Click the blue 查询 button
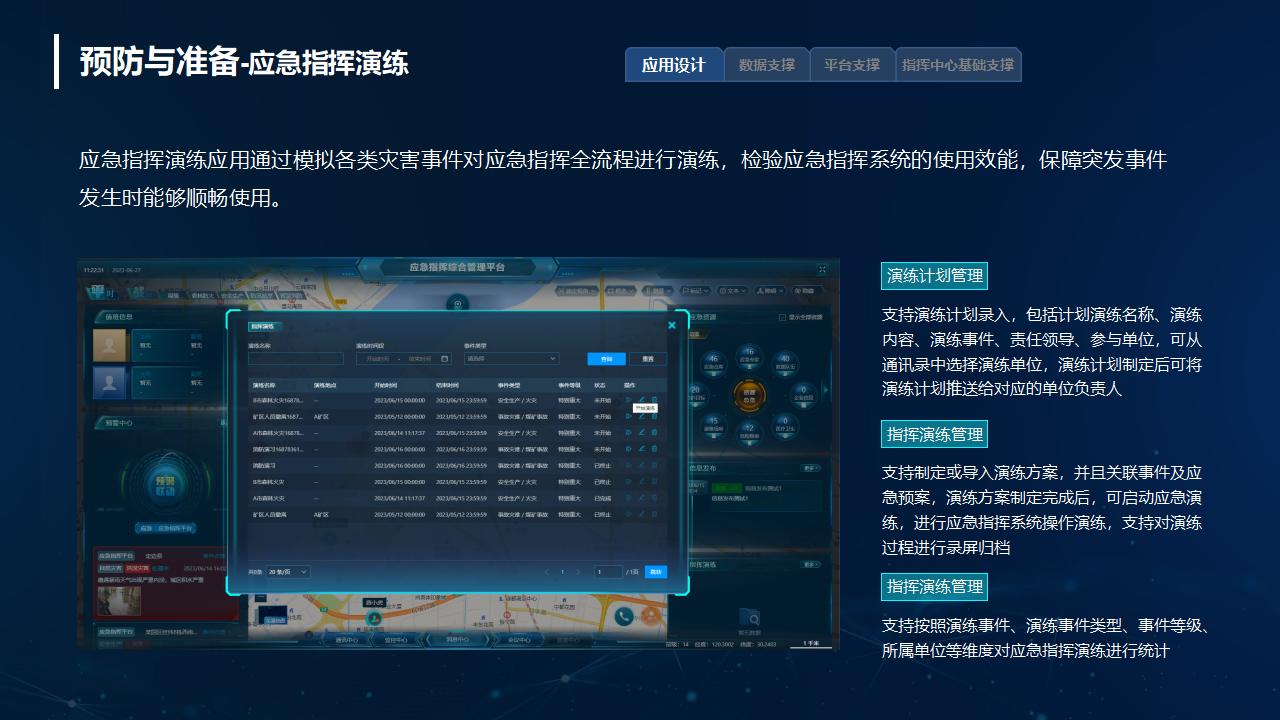Image resolution: width=1280 pixels, height=720 pixels. pyautogui.click(x=607, y=359)
